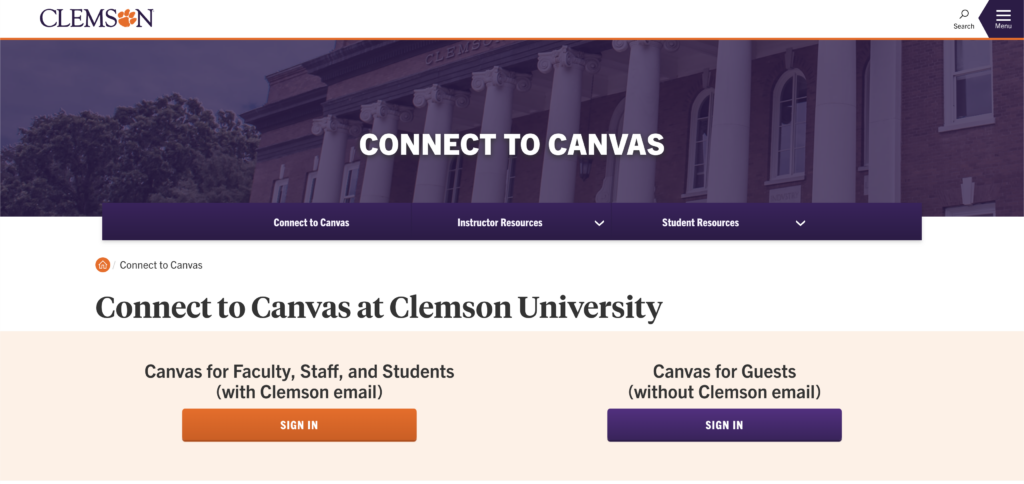Click the columned building in the hero image
This screenshot has width=1024, height=484.
point(760,100)
